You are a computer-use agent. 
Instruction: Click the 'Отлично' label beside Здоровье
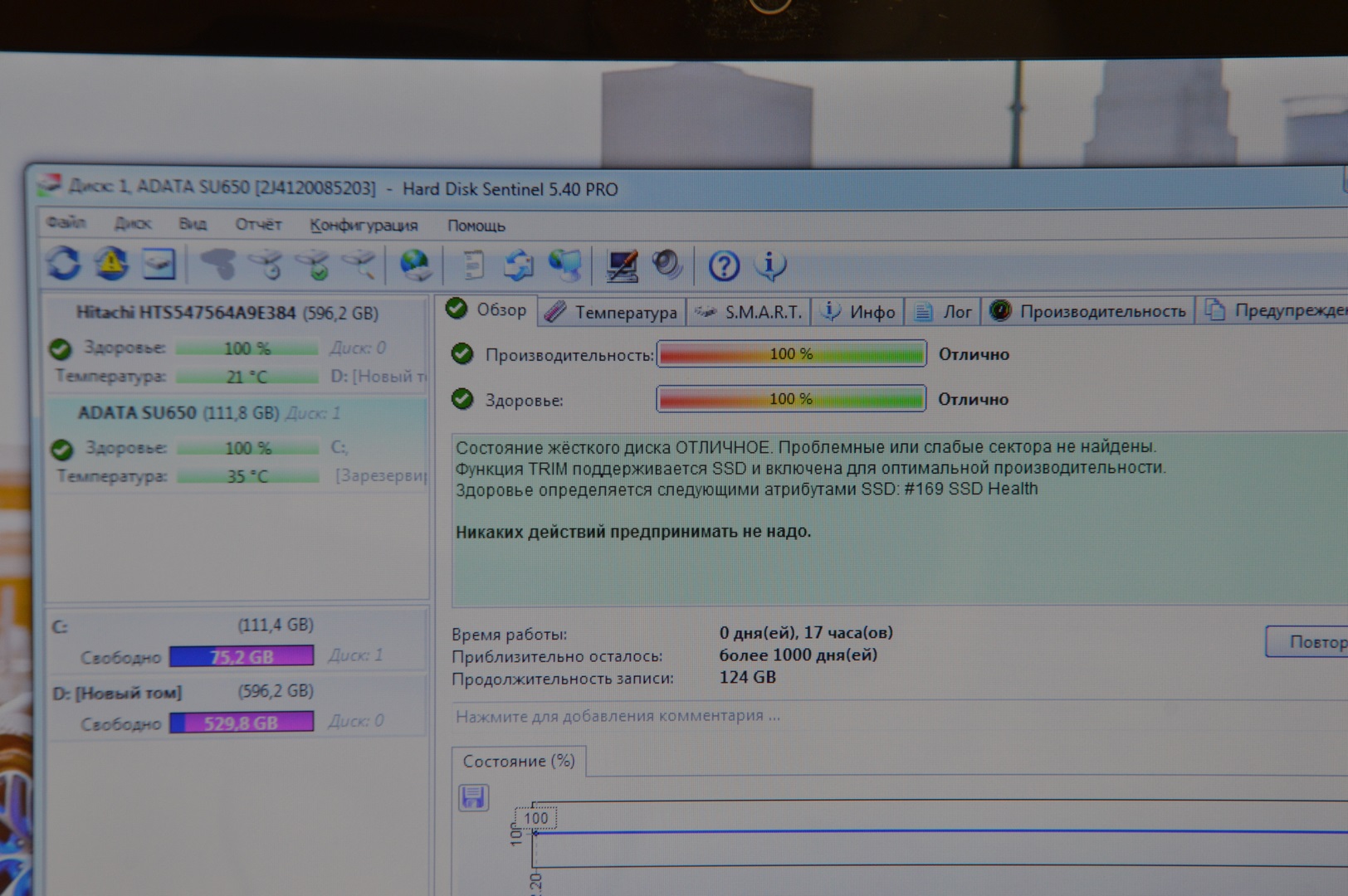point(973,399)
